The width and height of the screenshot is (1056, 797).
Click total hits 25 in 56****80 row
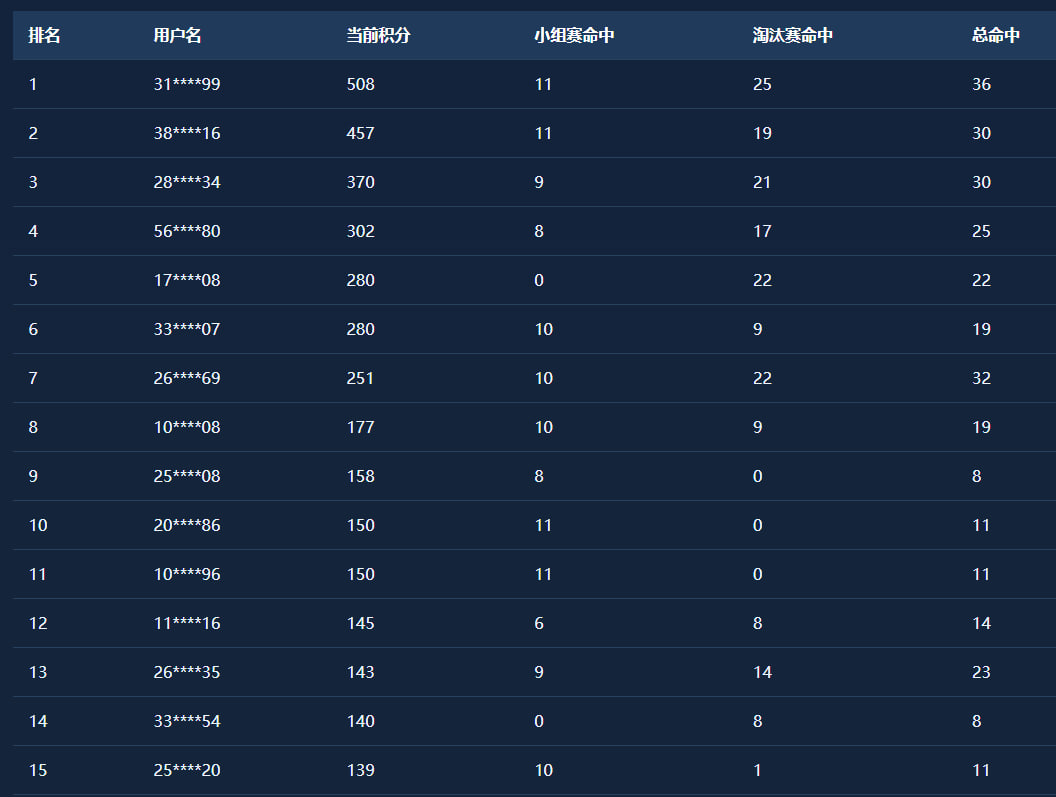click(x=981, y=232)
